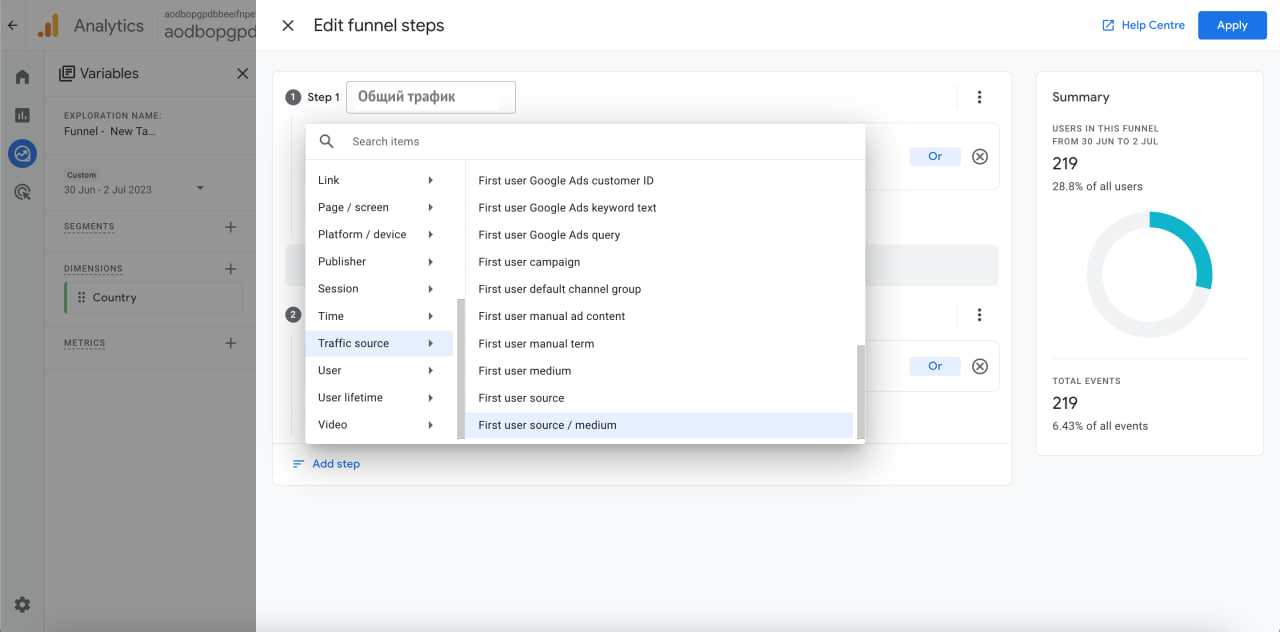The image size is (1280, 632).
Task: Select First user source / medium
Action: tap(547, 425)
